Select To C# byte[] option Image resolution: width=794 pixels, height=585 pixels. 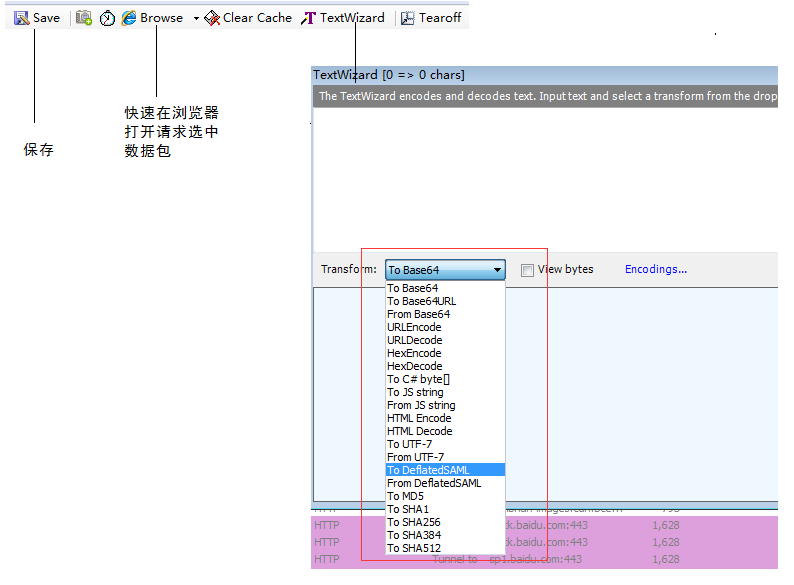coord(445,379)
